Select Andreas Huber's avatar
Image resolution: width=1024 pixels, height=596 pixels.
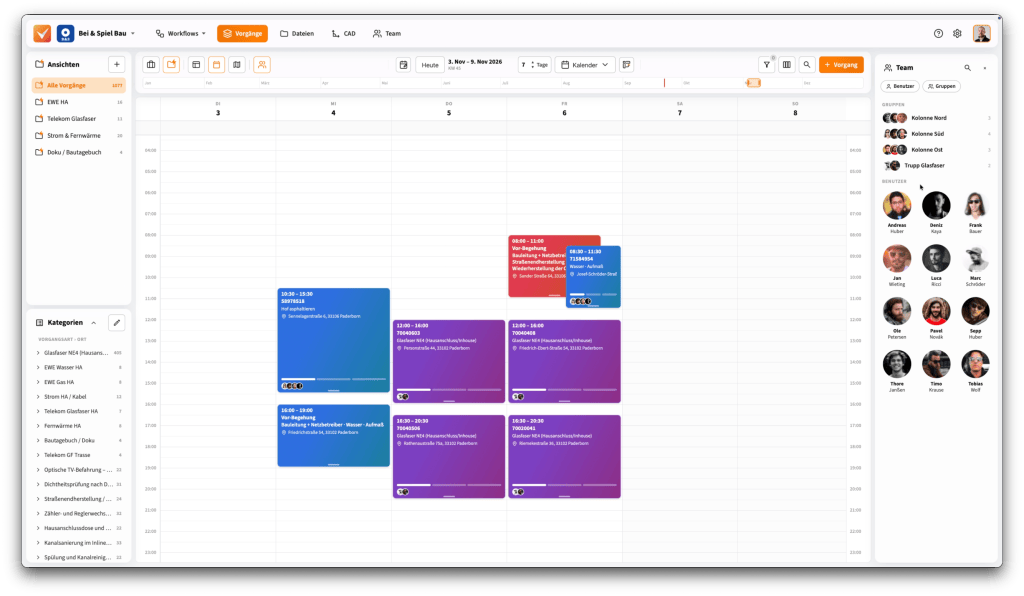(x=897, y=206)
